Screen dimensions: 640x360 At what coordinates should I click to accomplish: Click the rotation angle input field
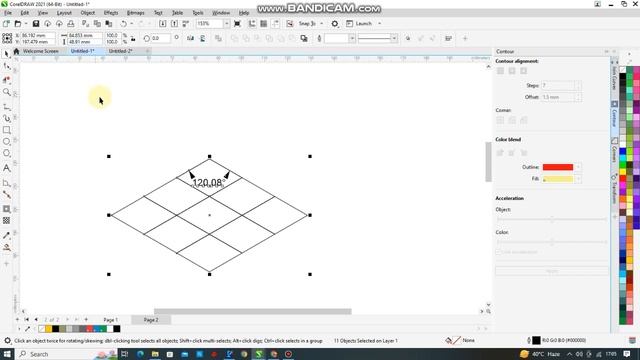160,38
